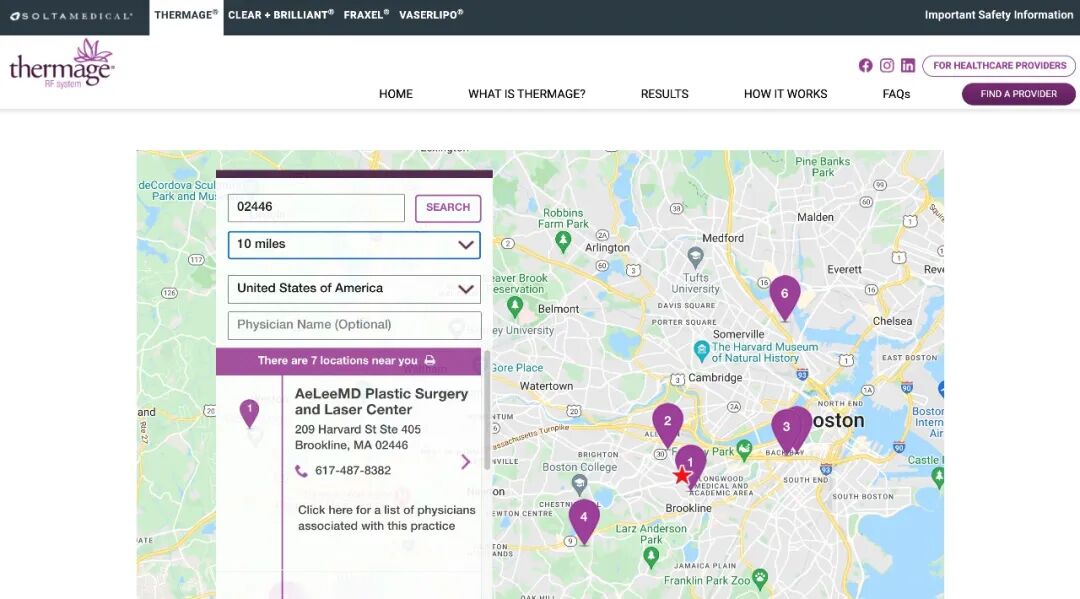Screen dimensions: 1080x599
Task: Click the Boston College map marker
Action: pos(580,485)
